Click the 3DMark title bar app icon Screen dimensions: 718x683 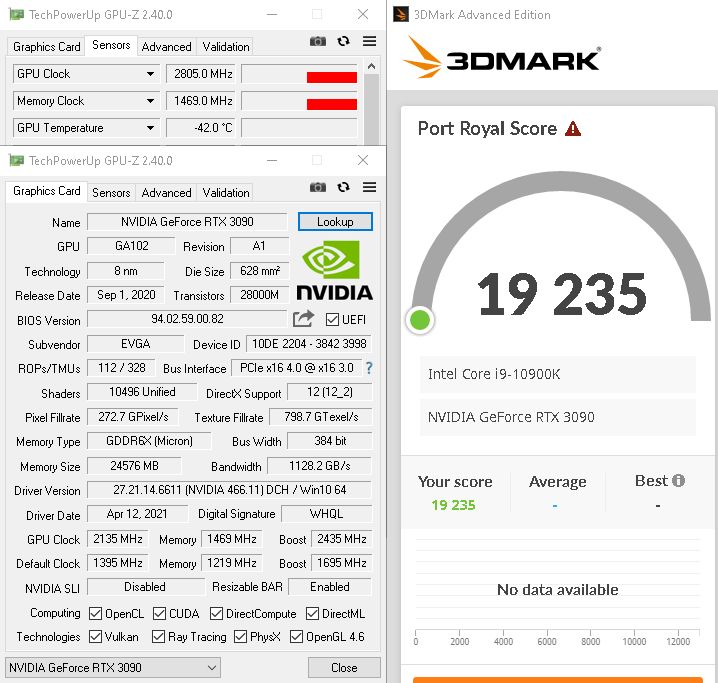pyautogui.click(x=401, y=14)
